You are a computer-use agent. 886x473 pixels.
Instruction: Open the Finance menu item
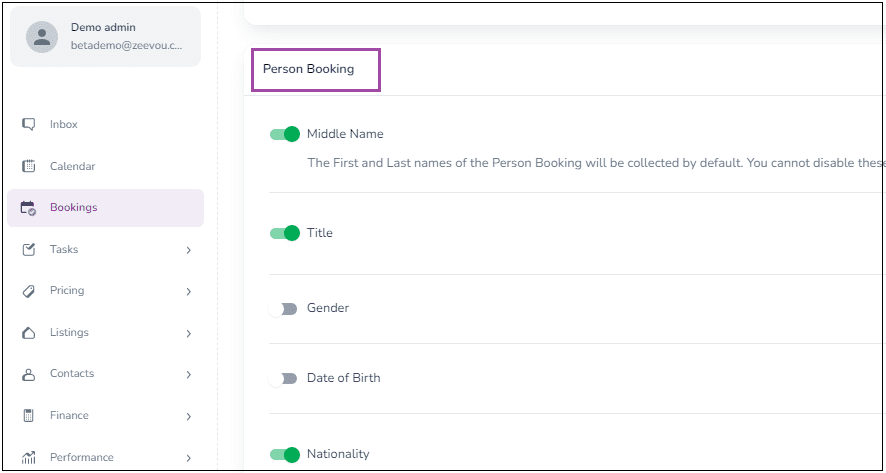[106, 416]
